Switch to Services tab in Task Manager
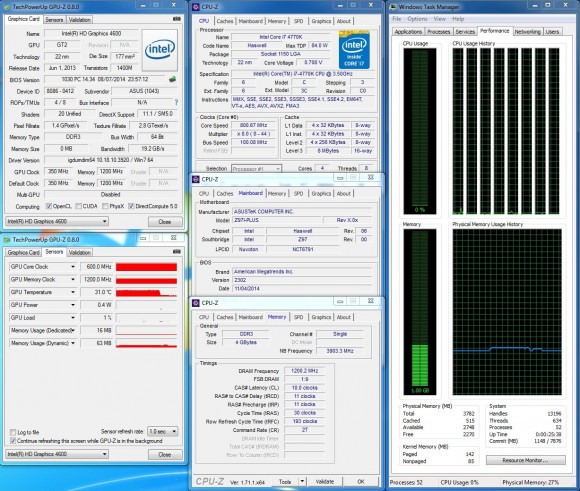This screenshot has height=491, width=580. click(x=465, y=32)
